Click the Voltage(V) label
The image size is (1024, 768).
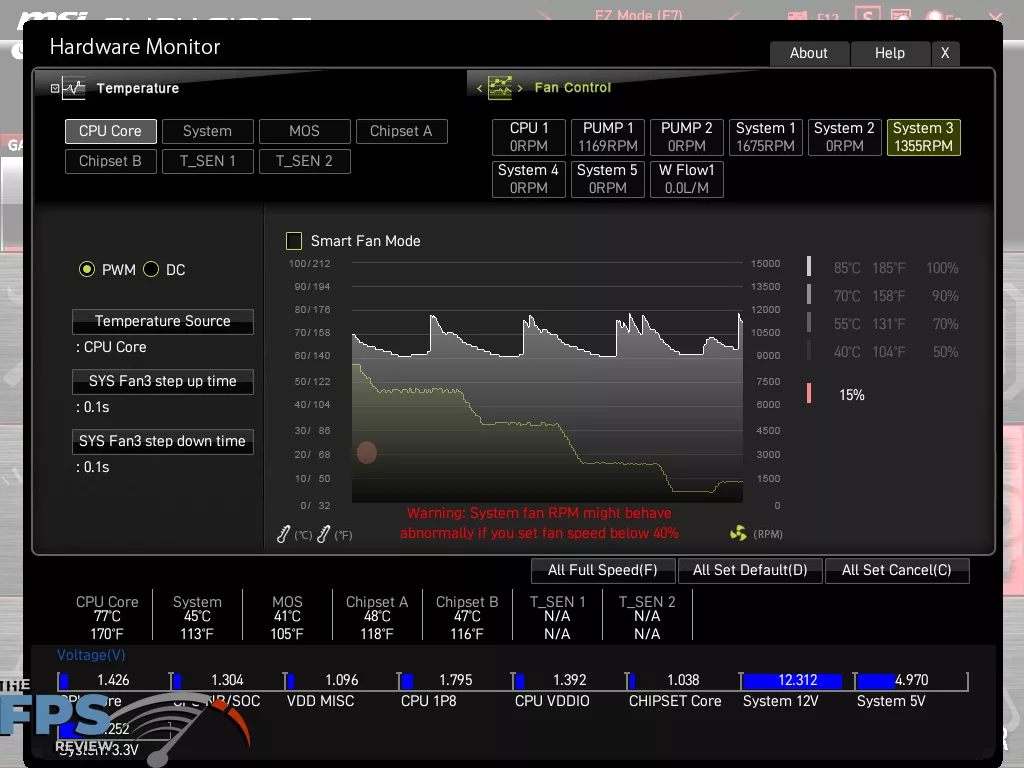[91, 655]
